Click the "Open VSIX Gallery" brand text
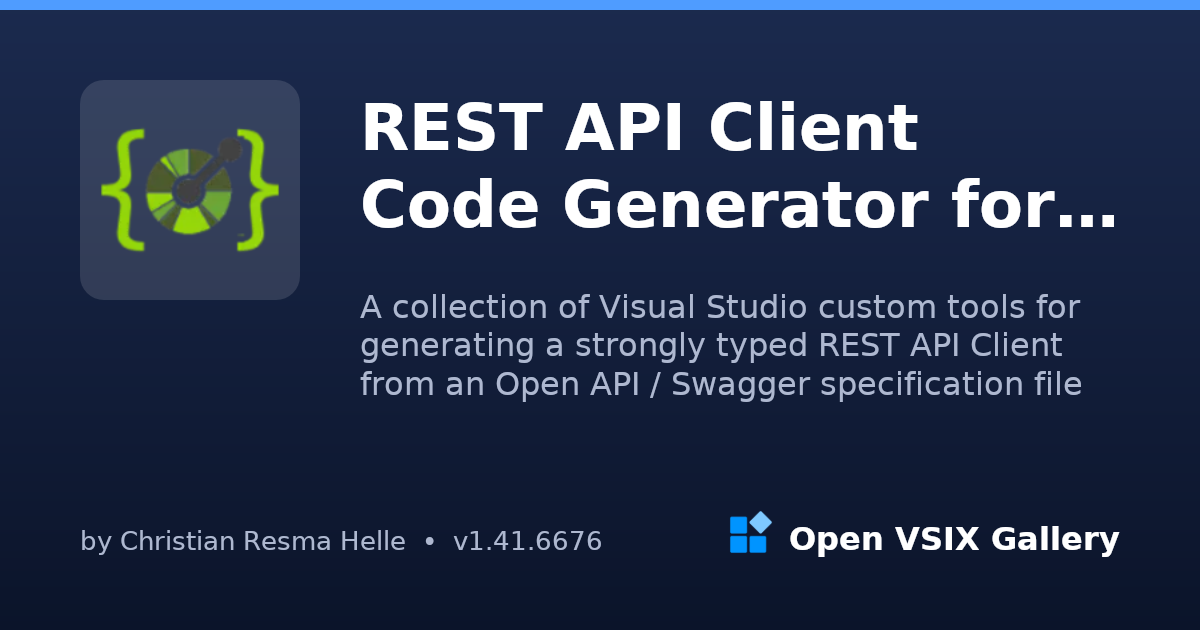 point(954,540)
